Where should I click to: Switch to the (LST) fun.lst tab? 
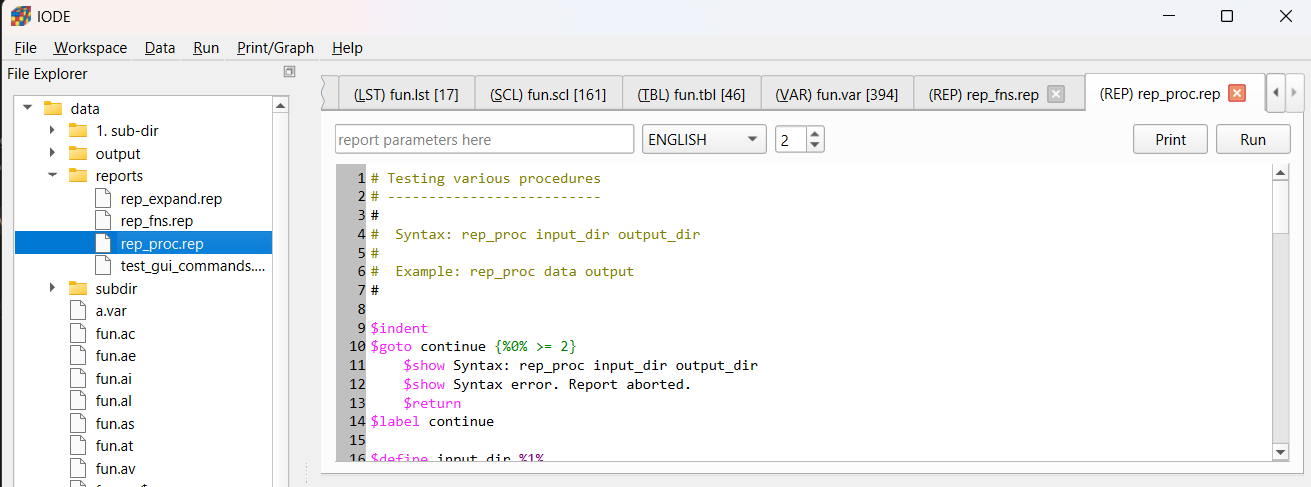click(x=406, y=95)
